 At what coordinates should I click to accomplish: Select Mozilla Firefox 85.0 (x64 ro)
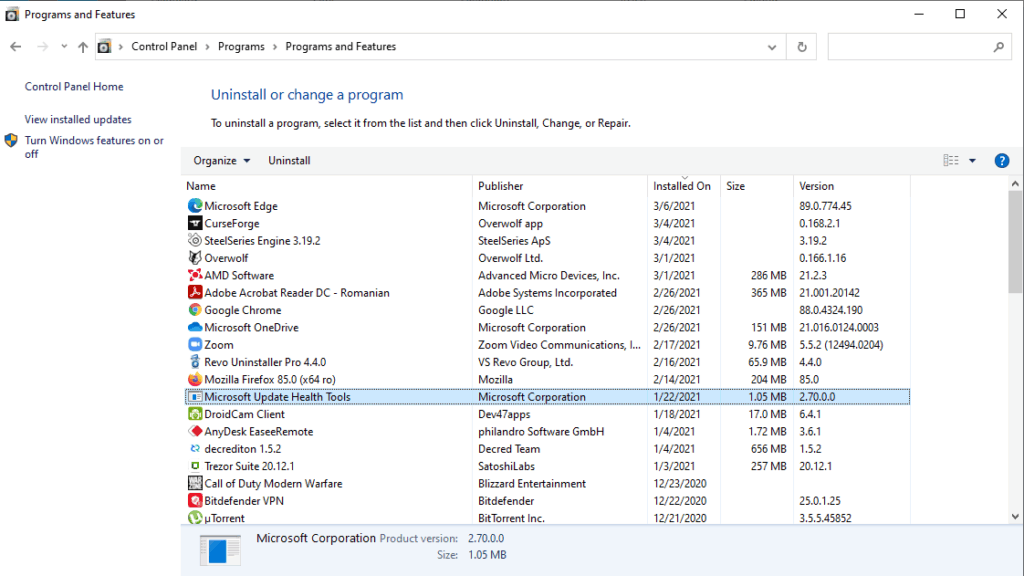coord(270,379)
